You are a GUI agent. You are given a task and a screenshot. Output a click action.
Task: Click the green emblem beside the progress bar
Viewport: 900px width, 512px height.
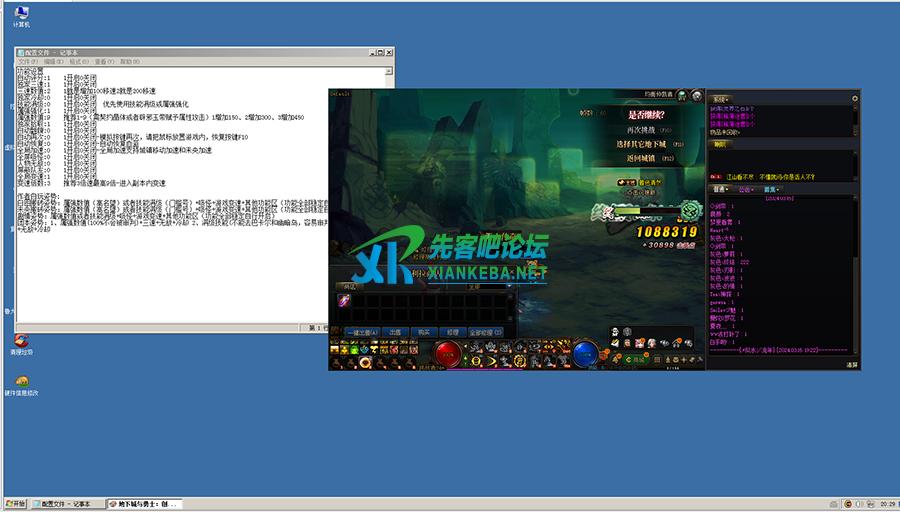(691, 210)
